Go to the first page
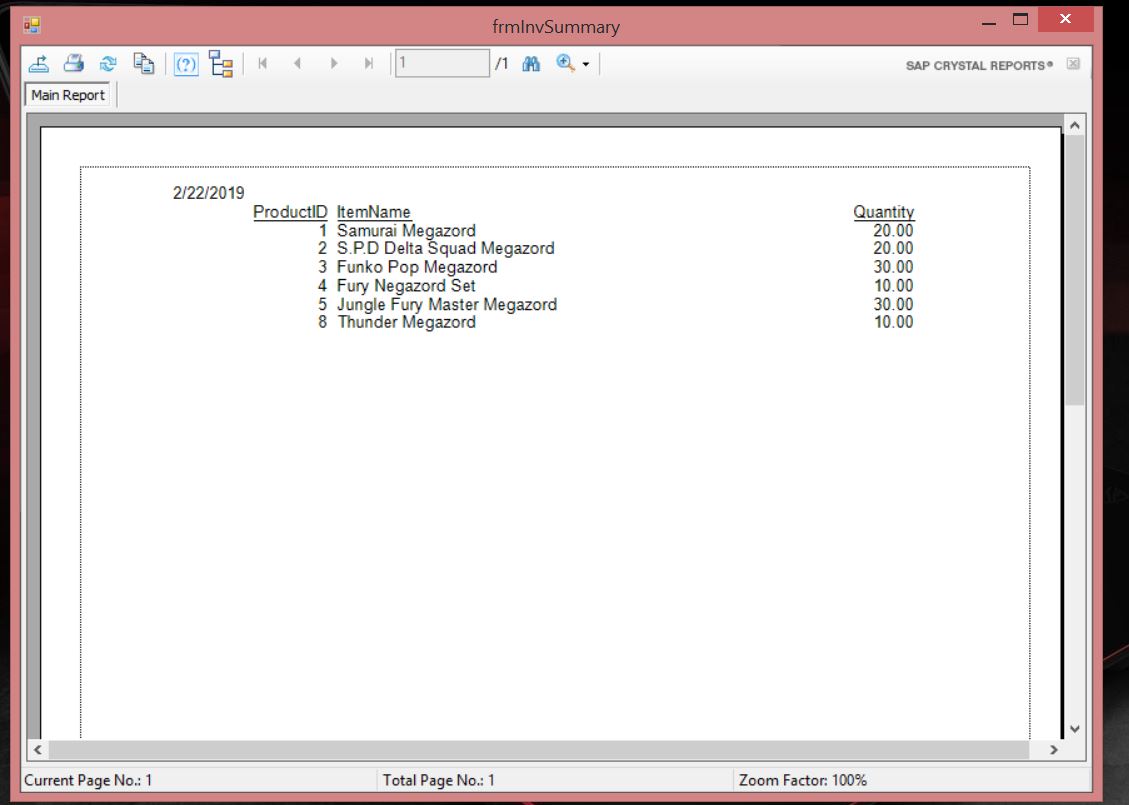Image resolution: width=1129 pixels, height=805 pixels. point(263,64)
